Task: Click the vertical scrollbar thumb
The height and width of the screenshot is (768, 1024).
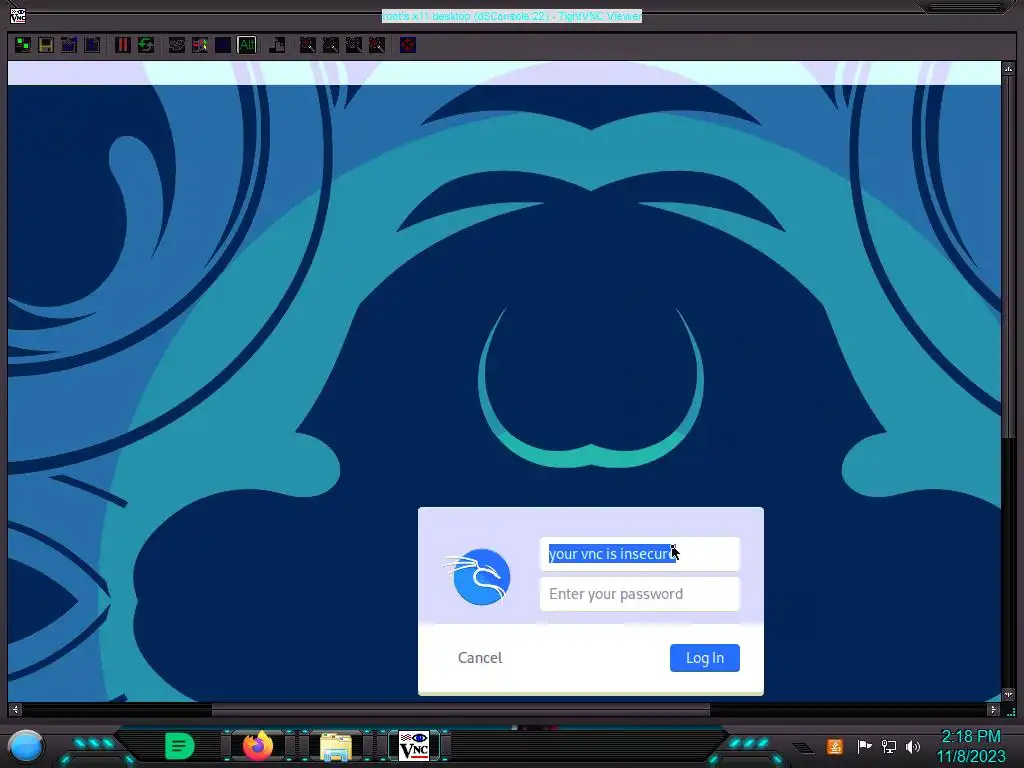Action: pos(1008,256)
